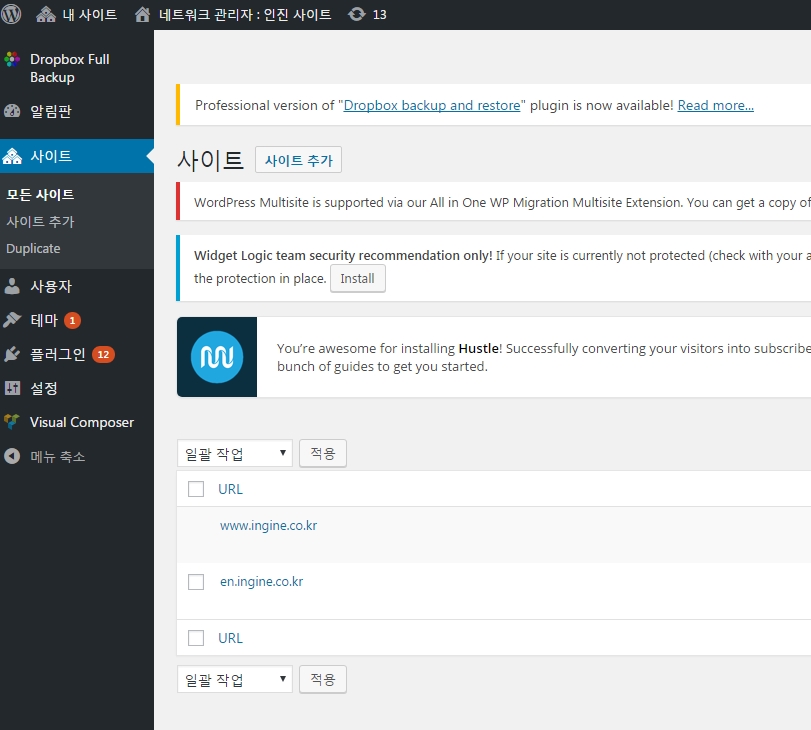Click the 사이트 page heading text
The image size is (811, 730).
tap(210, 160)
